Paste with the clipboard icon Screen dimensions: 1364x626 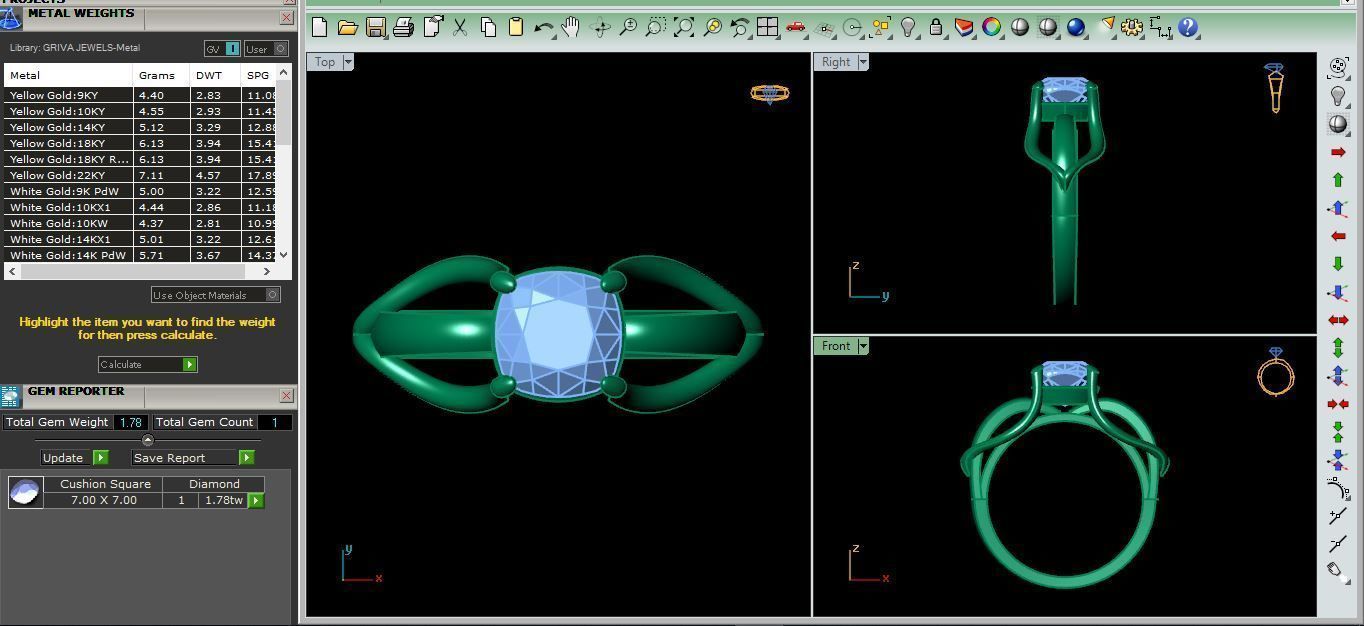[x=516, y=28]
